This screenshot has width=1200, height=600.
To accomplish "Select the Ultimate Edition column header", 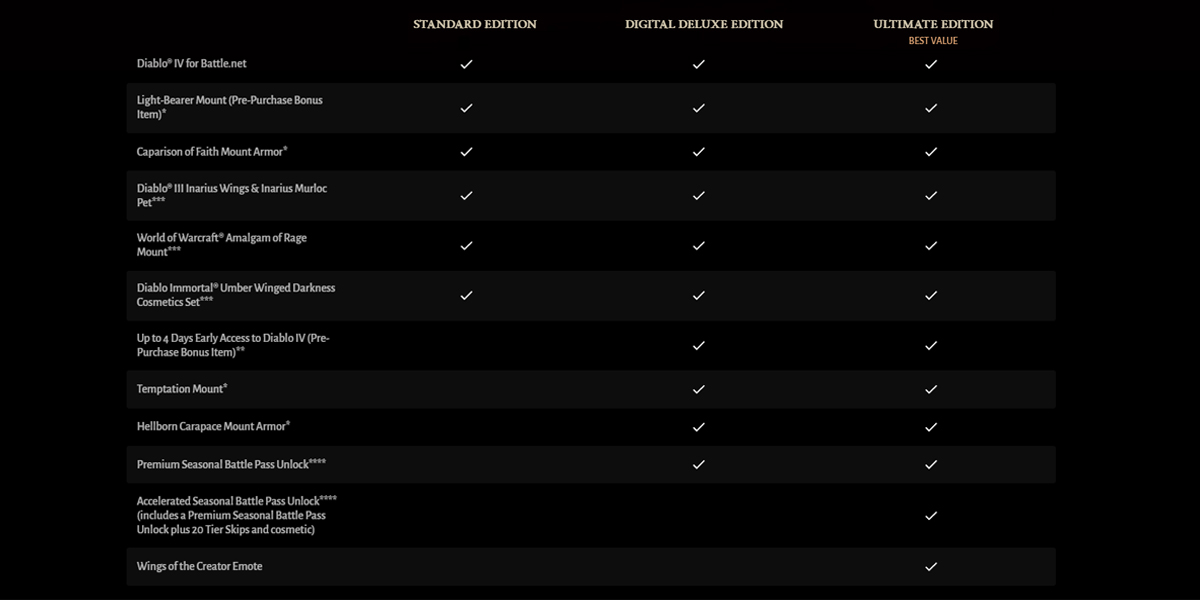I will point(933,24).
